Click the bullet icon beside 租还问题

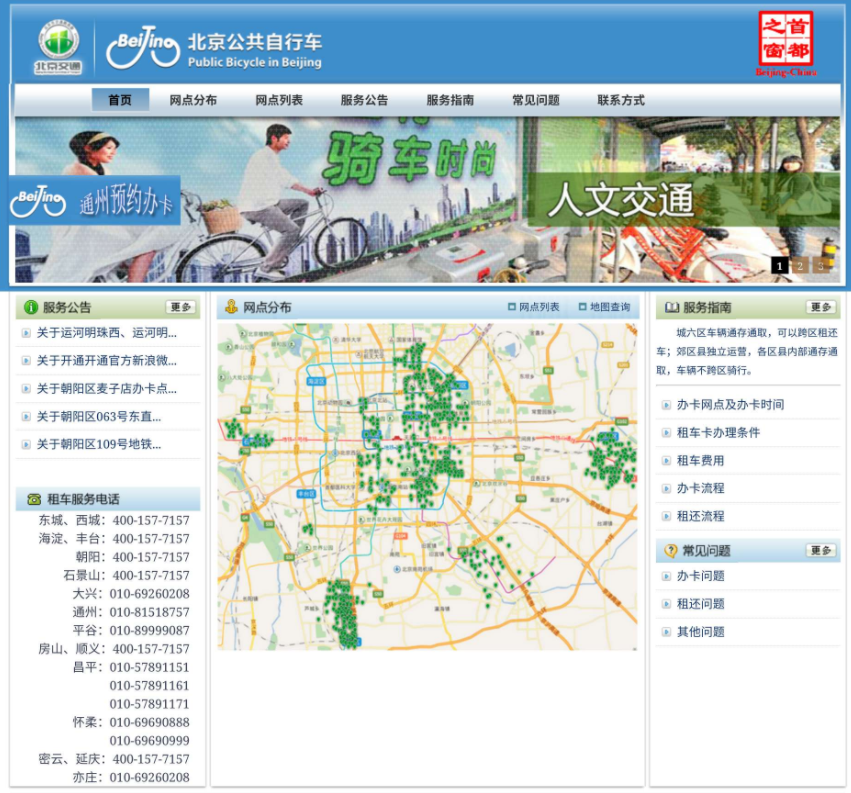666,604
